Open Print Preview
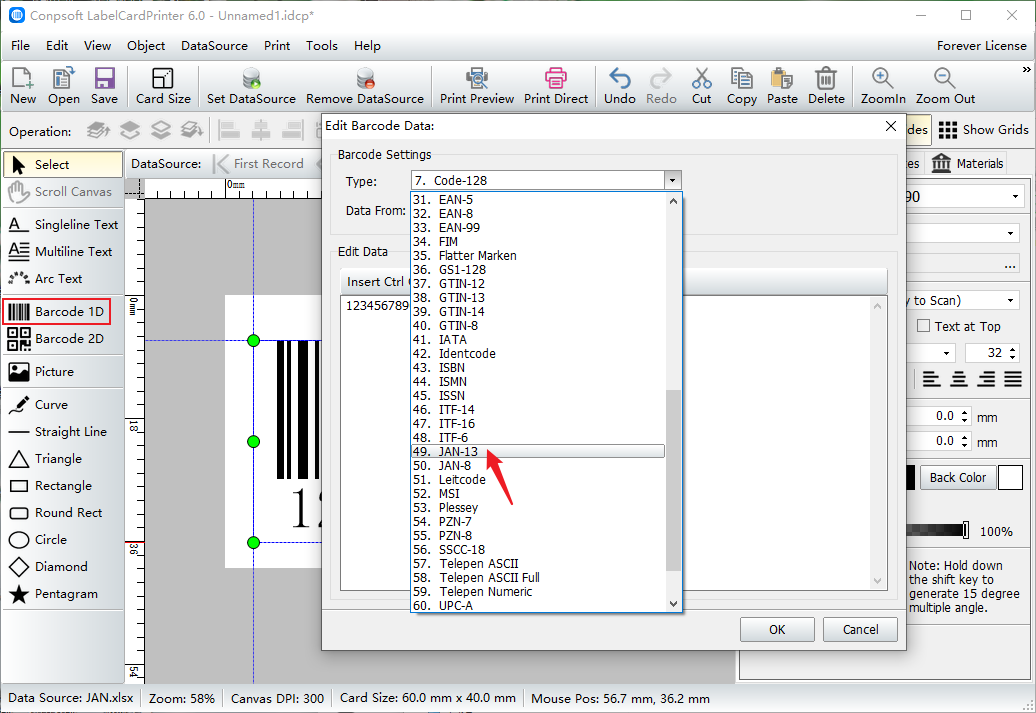 (477, 86)
